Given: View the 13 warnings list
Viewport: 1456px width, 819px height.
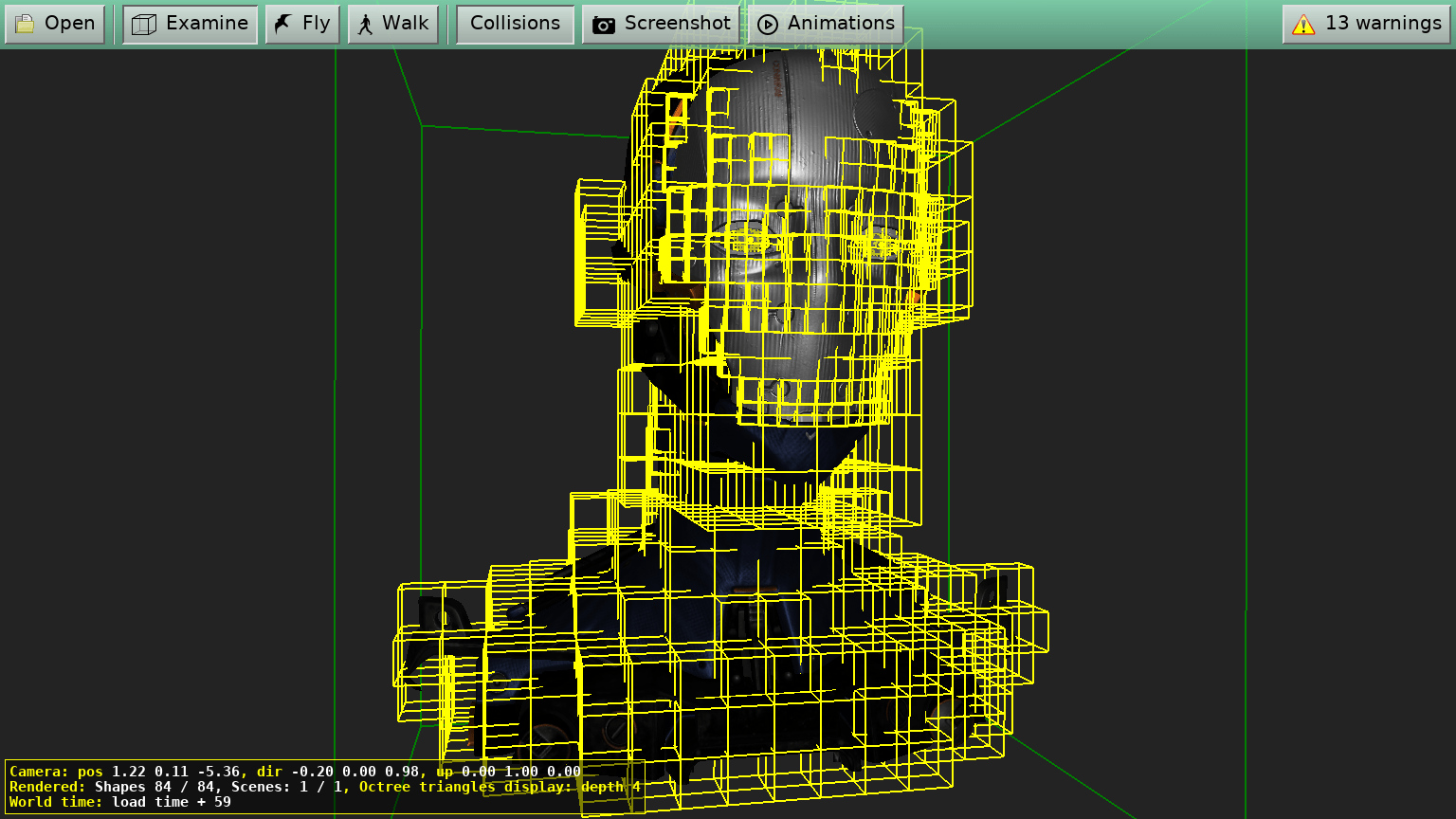Looking at the screenshot, I should point(1366,24).
